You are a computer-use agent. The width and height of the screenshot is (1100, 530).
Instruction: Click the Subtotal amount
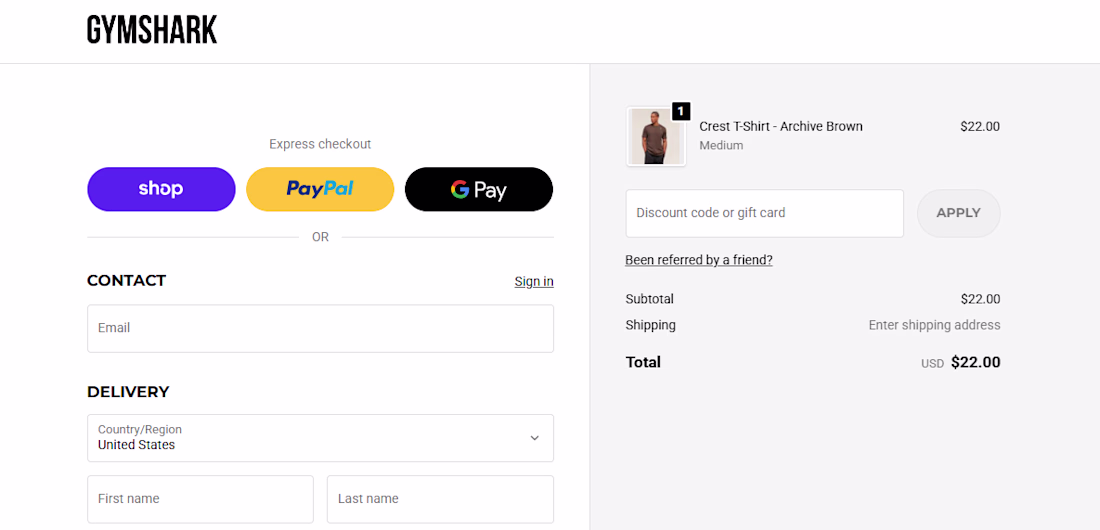pyautogui.click(x=980, y=299)
